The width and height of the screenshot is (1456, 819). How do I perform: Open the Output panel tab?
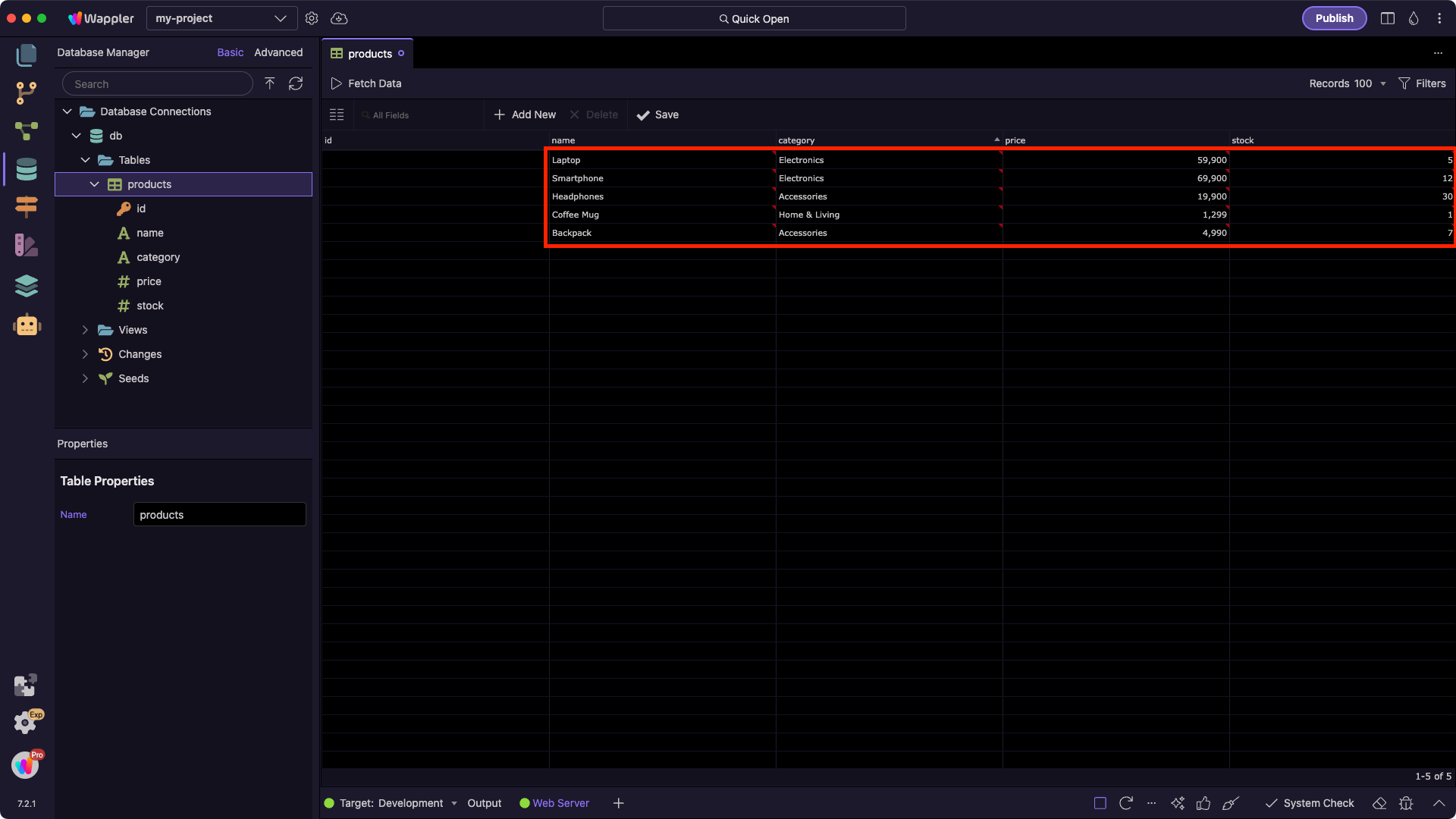pyautogui.click(x=484, y=803)
